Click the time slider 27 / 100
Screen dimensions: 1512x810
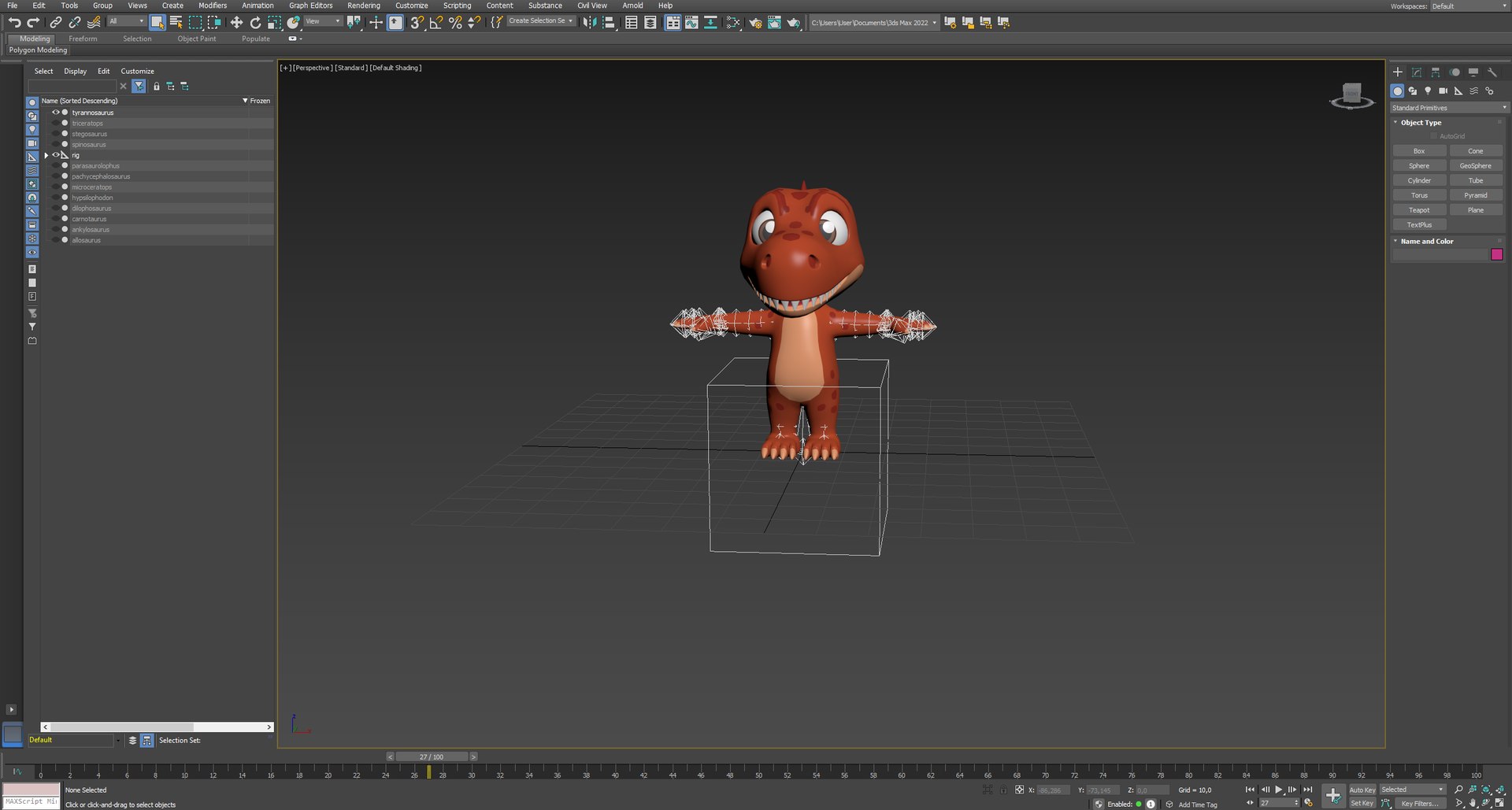click(x=432, y=757)
